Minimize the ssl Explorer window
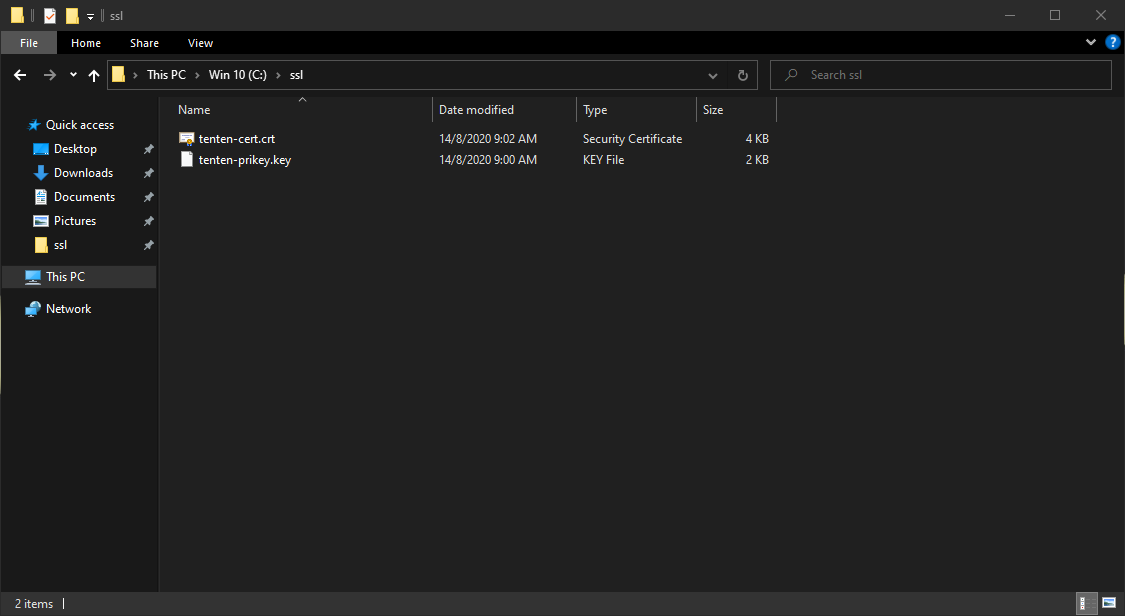 coord(1009,15)
